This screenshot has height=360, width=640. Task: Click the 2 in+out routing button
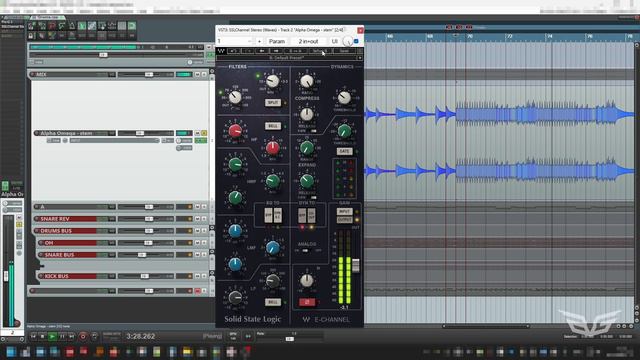pyautogui.click(x=308, y=41)
